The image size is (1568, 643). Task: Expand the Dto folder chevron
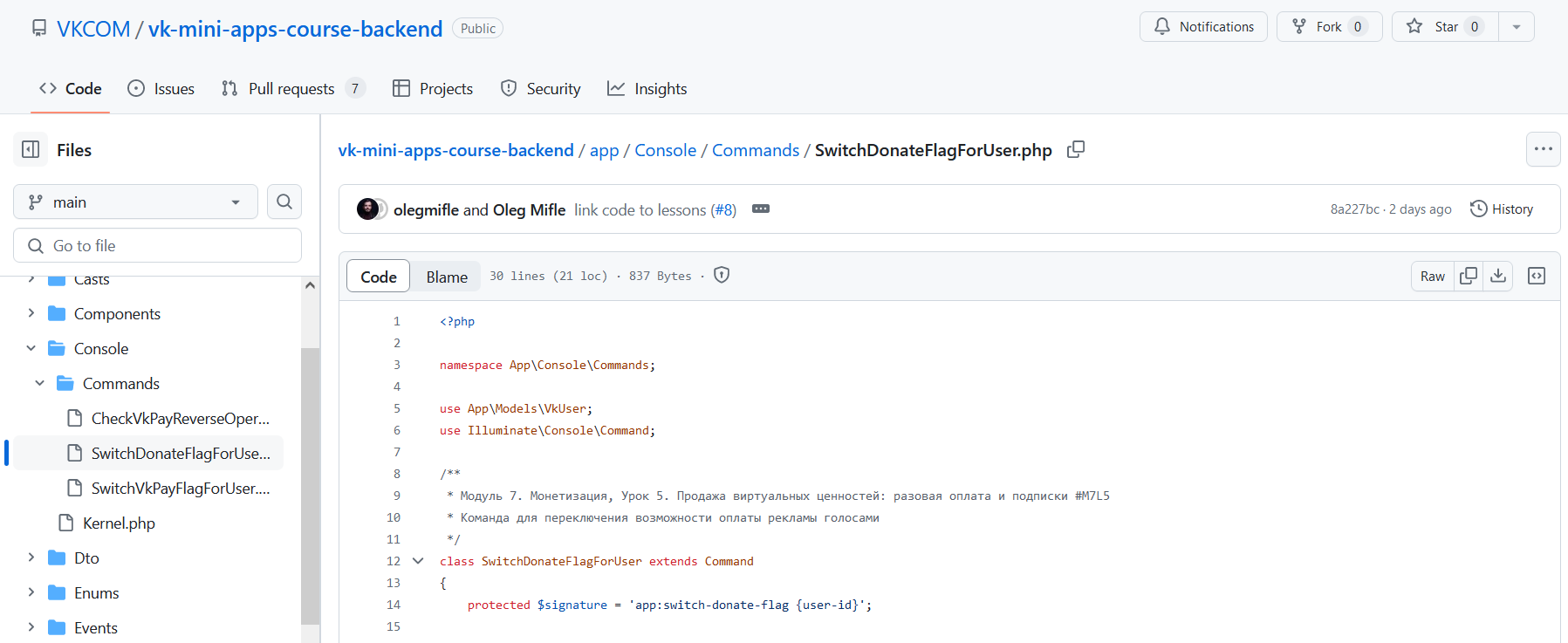(x=31, y=557)
